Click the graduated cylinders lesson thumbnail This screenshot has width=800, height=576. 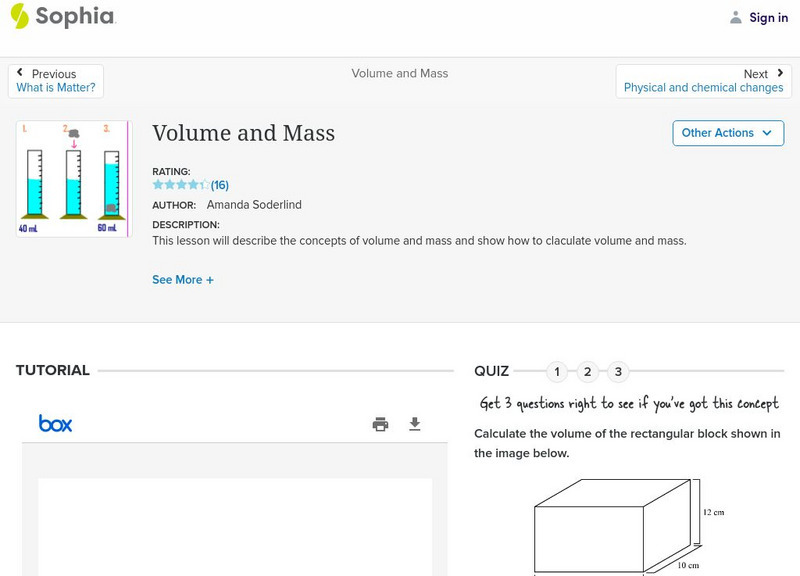tap(72, 179)
